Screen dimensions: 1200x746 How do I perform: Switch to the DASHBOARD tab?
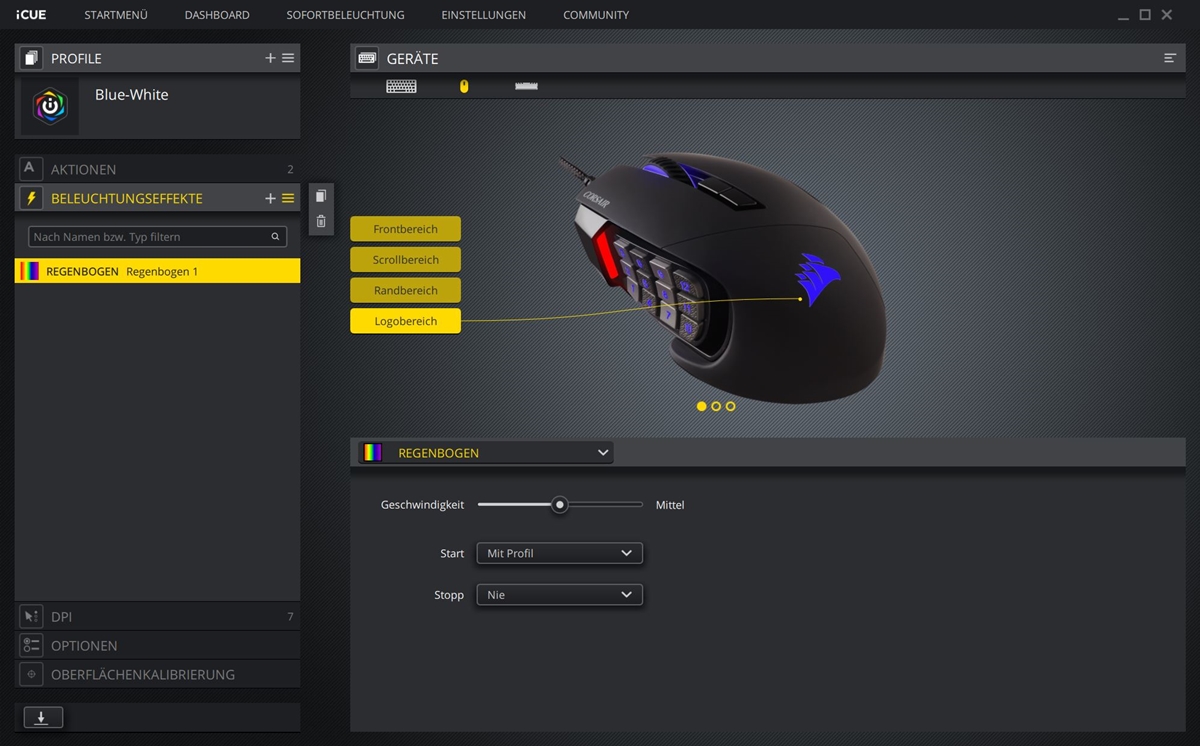coord(217,15)
